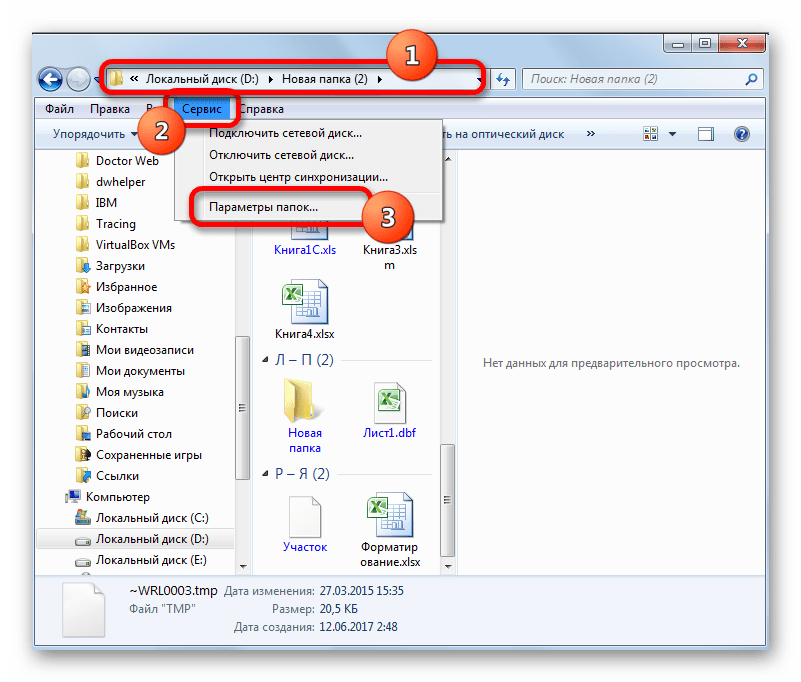
Task: Expand arrow after Локальный диск (D:) breadcrumb
Action: [270, 79]
